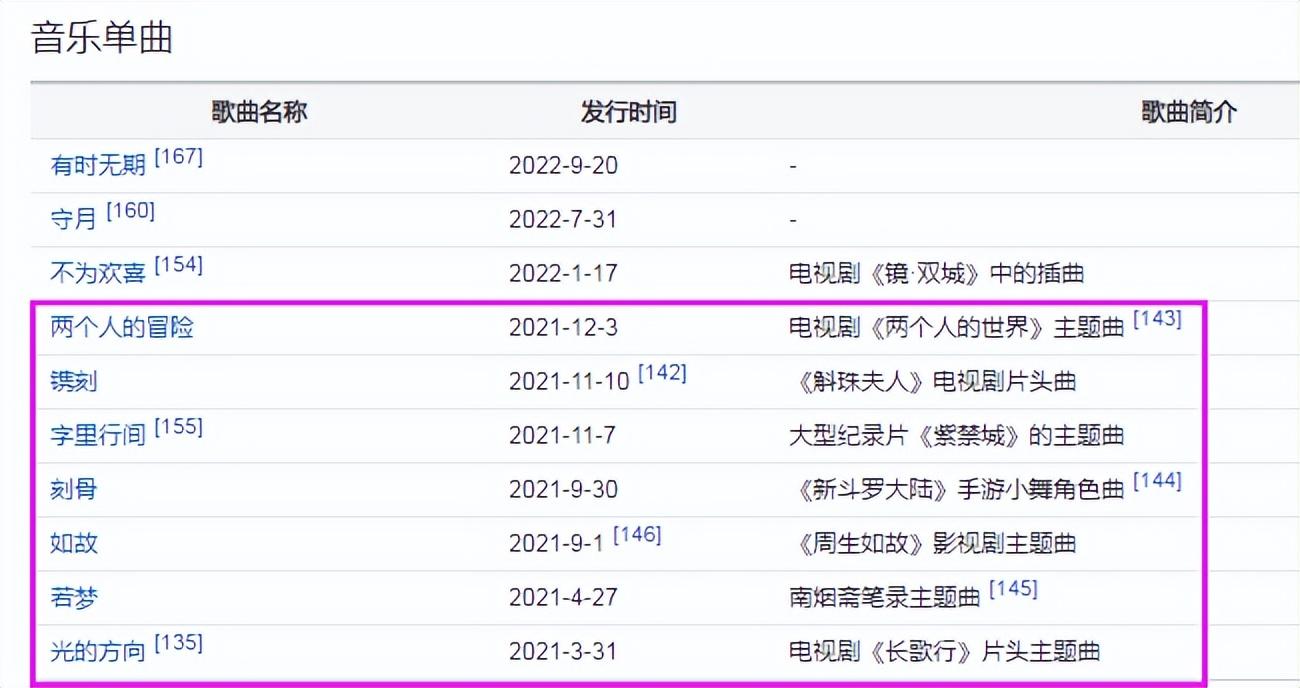Screen dimensions: 1300x688
Task: Click the description 电视剧《镜·双城》中的插曲
Action: coord(937,274)
